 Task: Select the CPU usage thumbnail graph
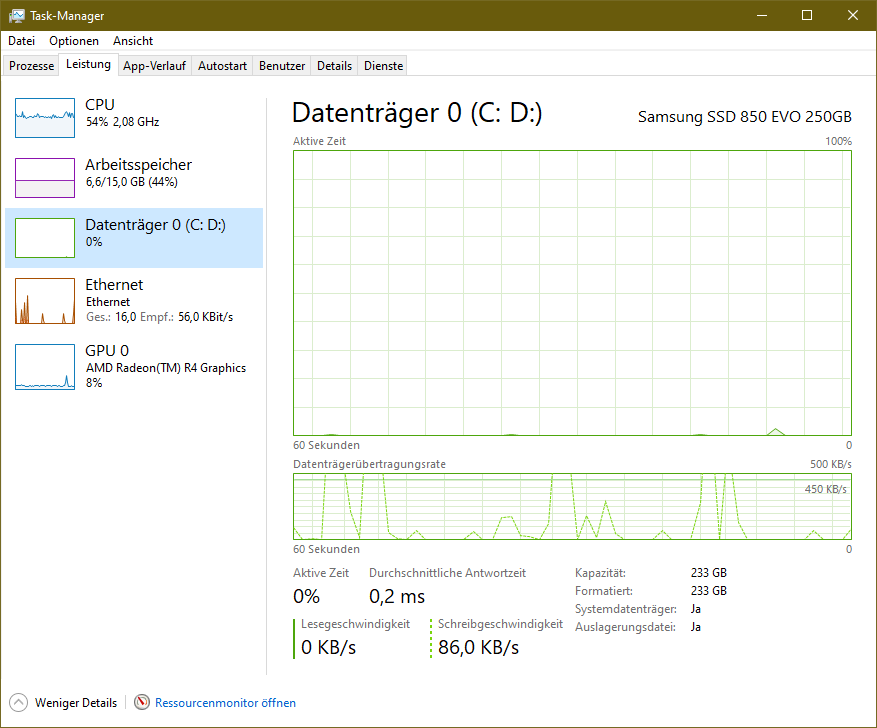45,117
